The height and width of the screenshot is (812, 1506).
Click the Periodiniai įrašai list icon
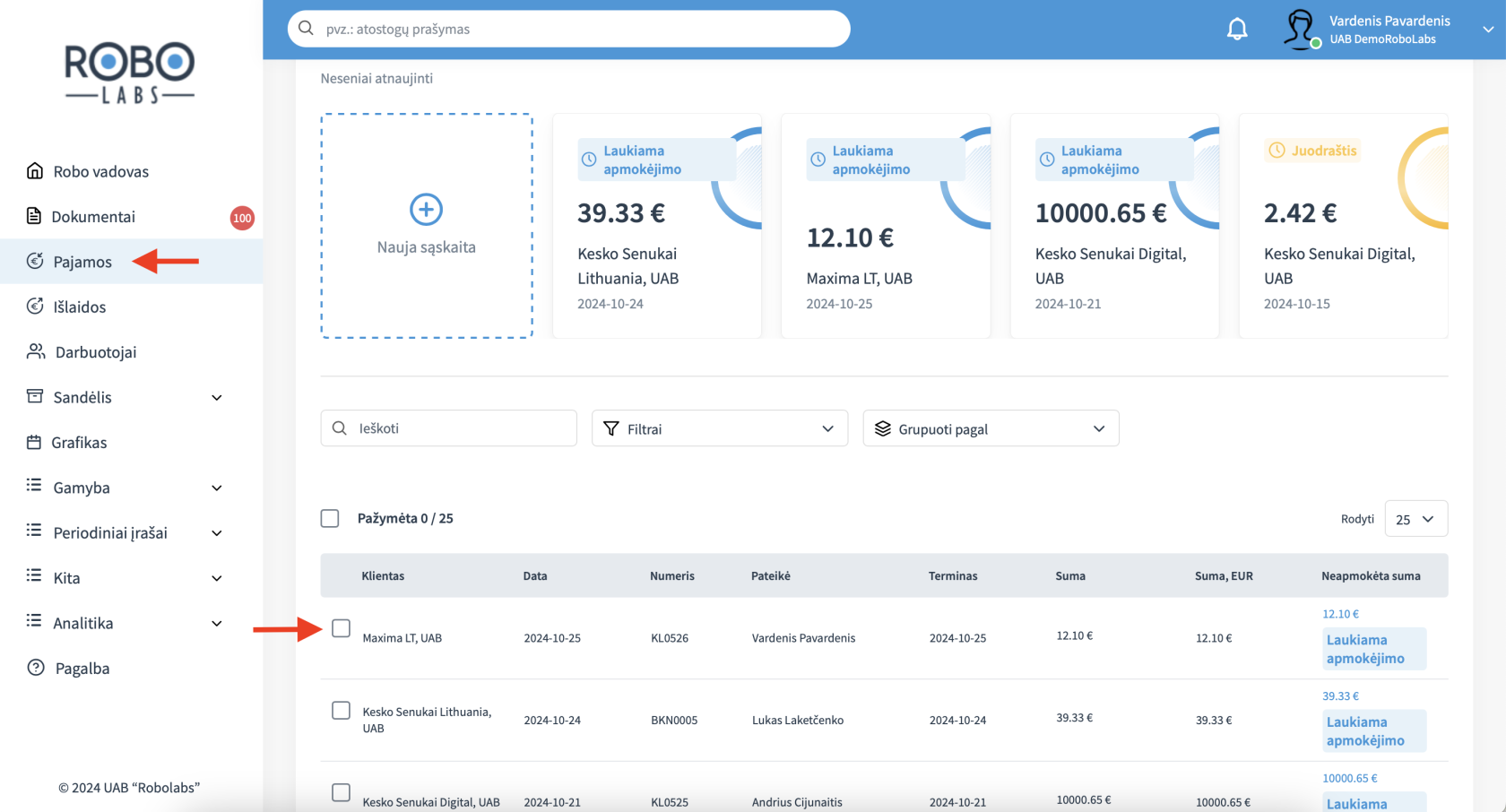click(34, 531)
